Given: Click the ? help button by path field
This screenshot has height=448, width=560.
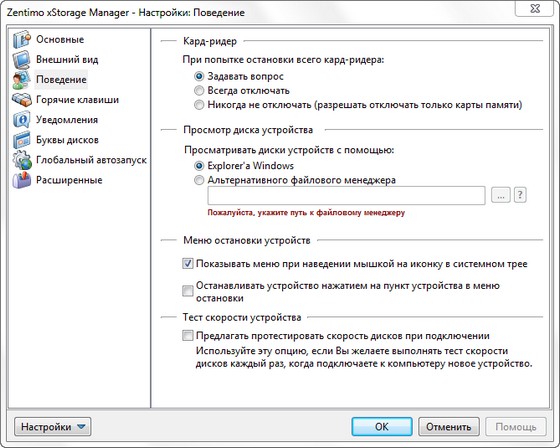Looking at the screenshot, I should click(x=520, y=195).
